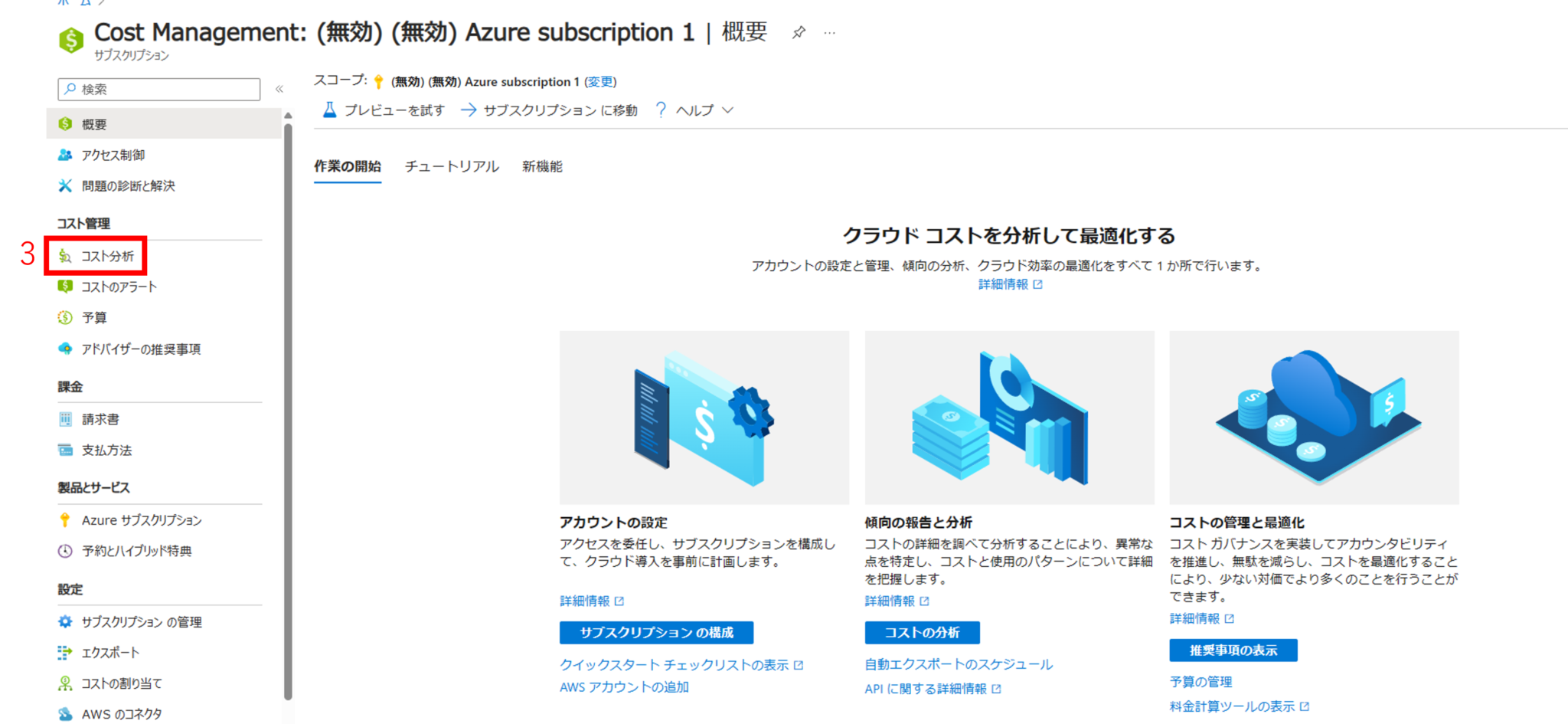Open Azure サブスクリプション page
1568x724 pixels.
point(142,519)
